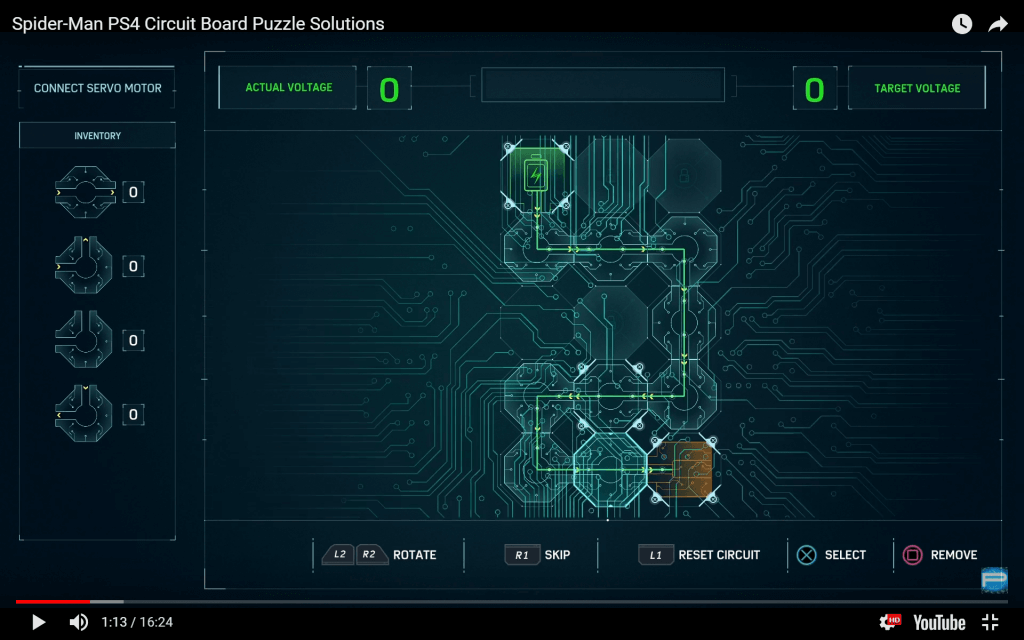
Task: Click the SKIP label
Action: [557, 555]
